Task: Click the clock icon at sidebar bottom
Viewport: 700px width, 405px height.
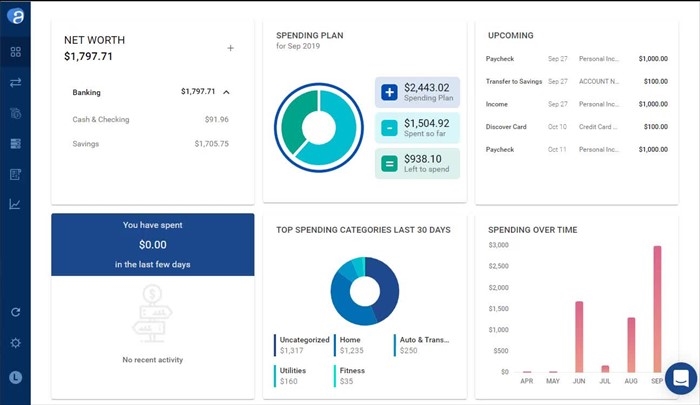Action: [15, 377]
